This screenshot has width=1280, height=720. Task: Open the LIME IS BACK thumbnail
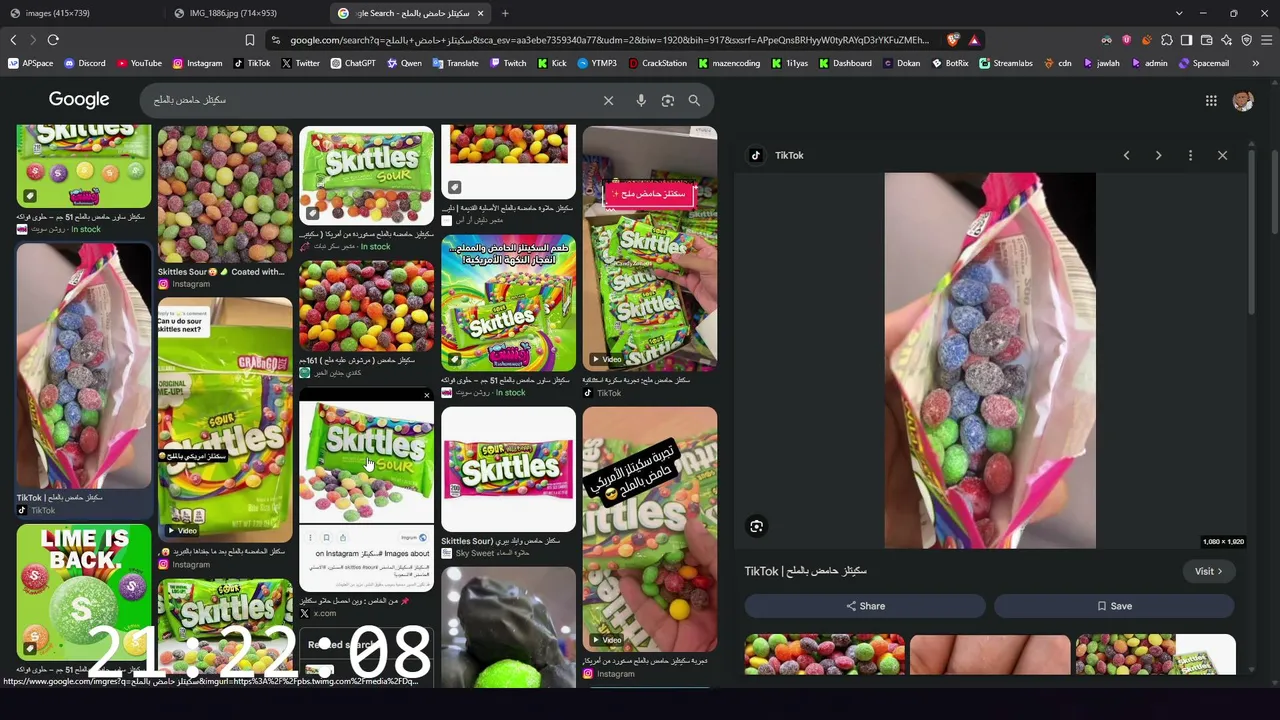click(x=84, y=592)
